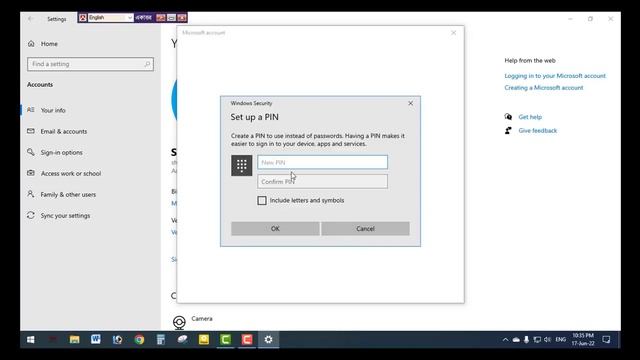Open Email & accounts page

[x=64, y=131]
